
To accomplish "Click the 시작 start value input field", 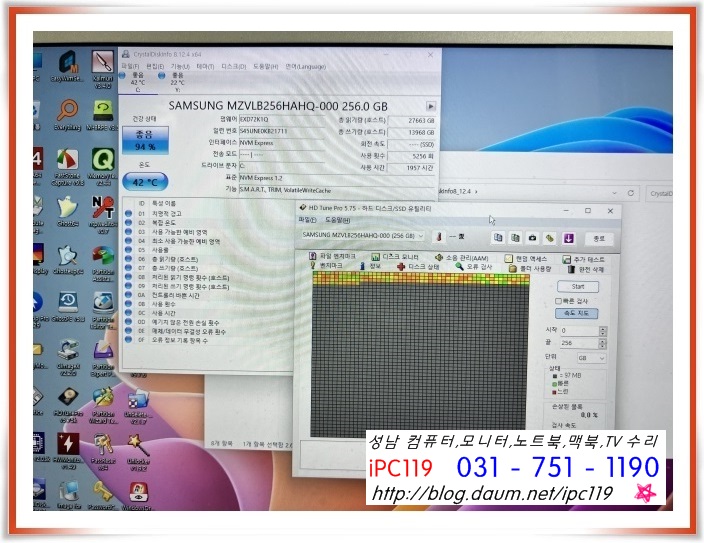I will coord(579,331).
